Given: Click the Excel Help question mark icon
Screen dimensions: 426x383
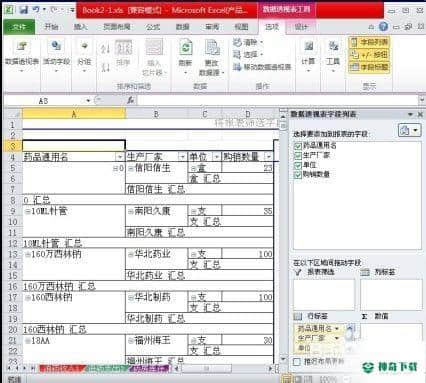Looking at the screenshot, I should [383, 26].
